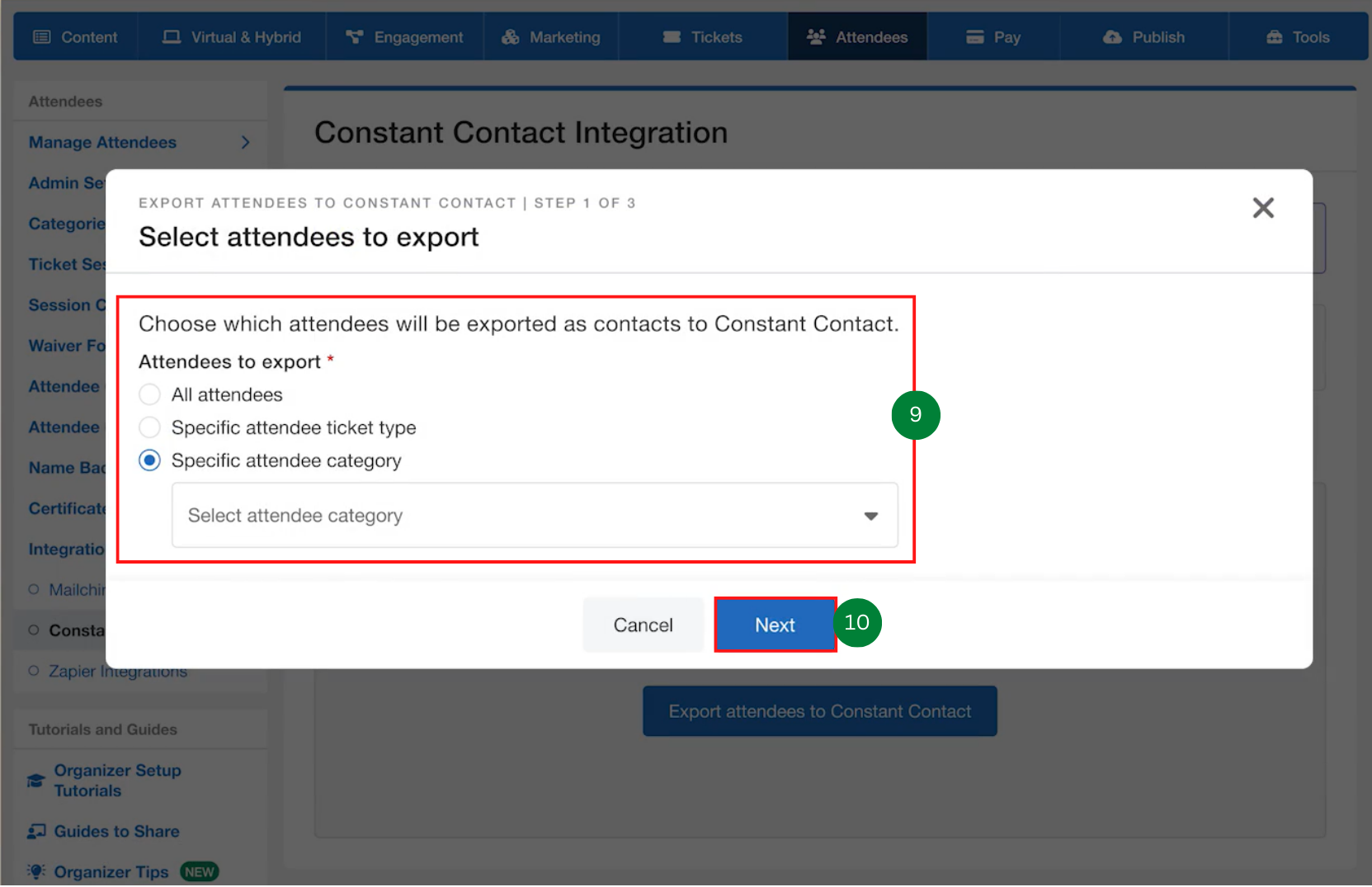Click the NEW badge beside Organizer Tips

click(x=199, y=872)
